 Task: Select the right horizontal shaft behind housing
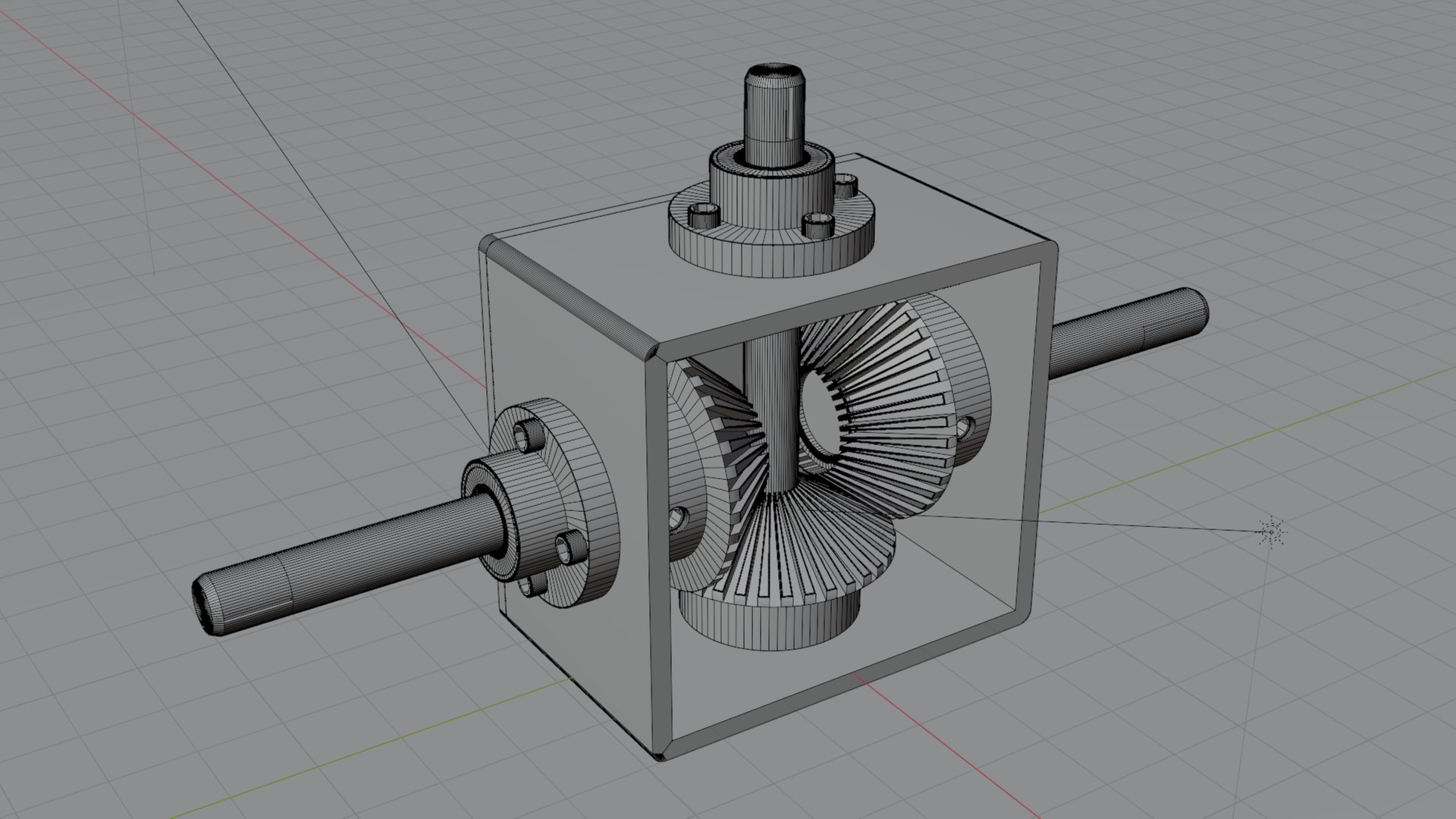coord(1128,332)
